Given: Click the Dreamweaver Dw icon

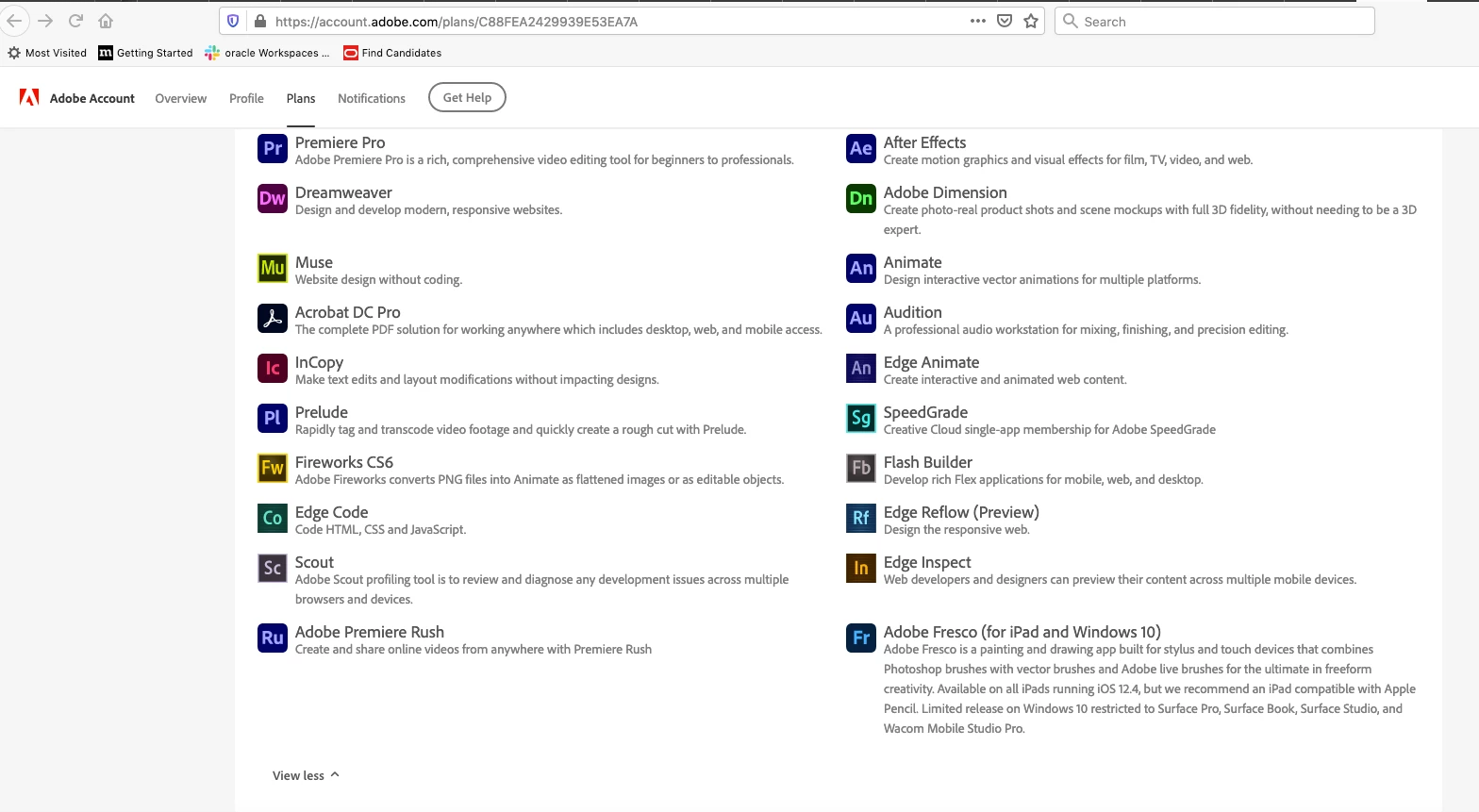Looking at the screenshot, I should (273, 198).
